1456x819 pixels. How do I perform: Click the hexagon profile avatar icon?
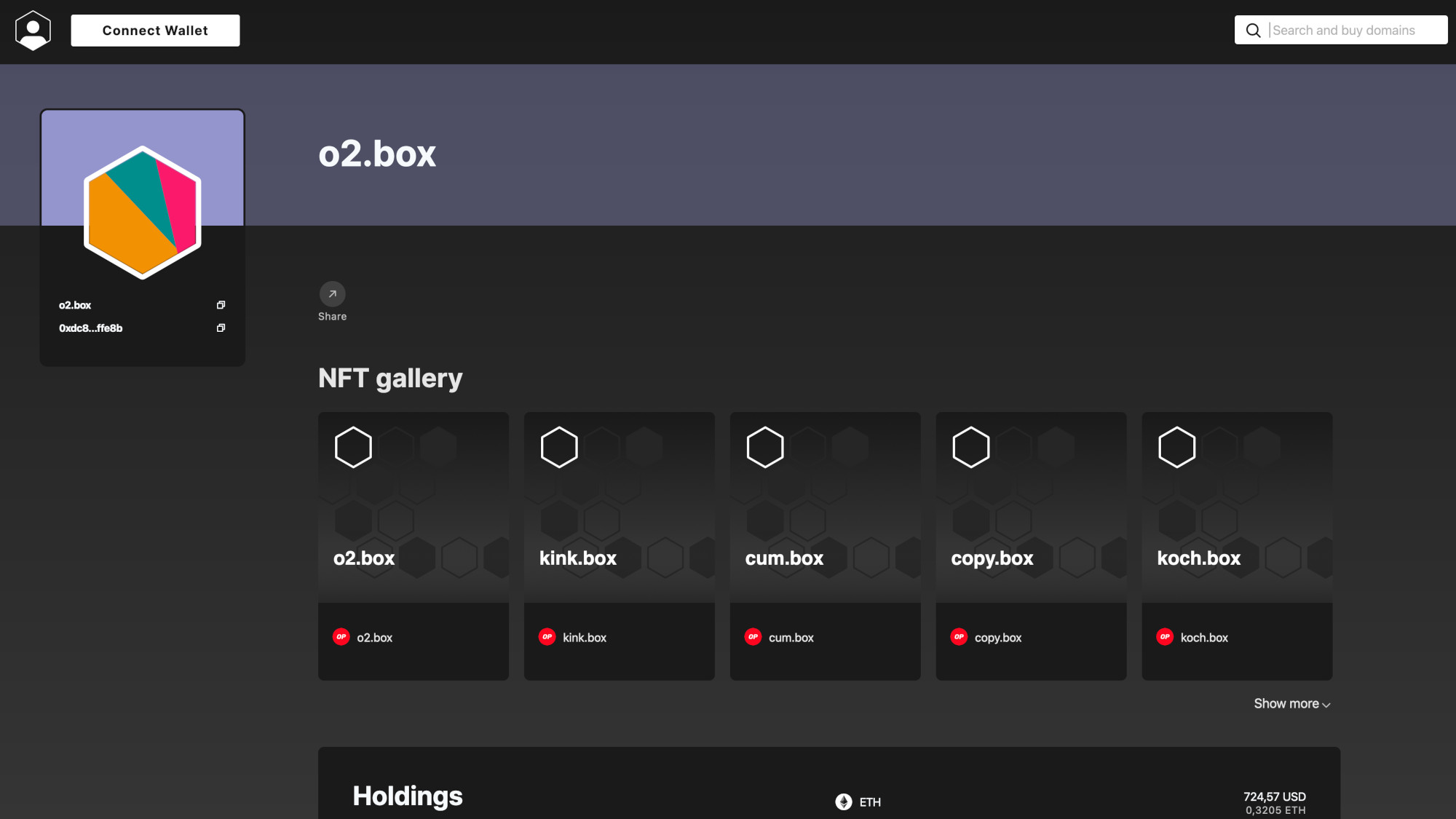pyautogui.click(x=33, y=30)
